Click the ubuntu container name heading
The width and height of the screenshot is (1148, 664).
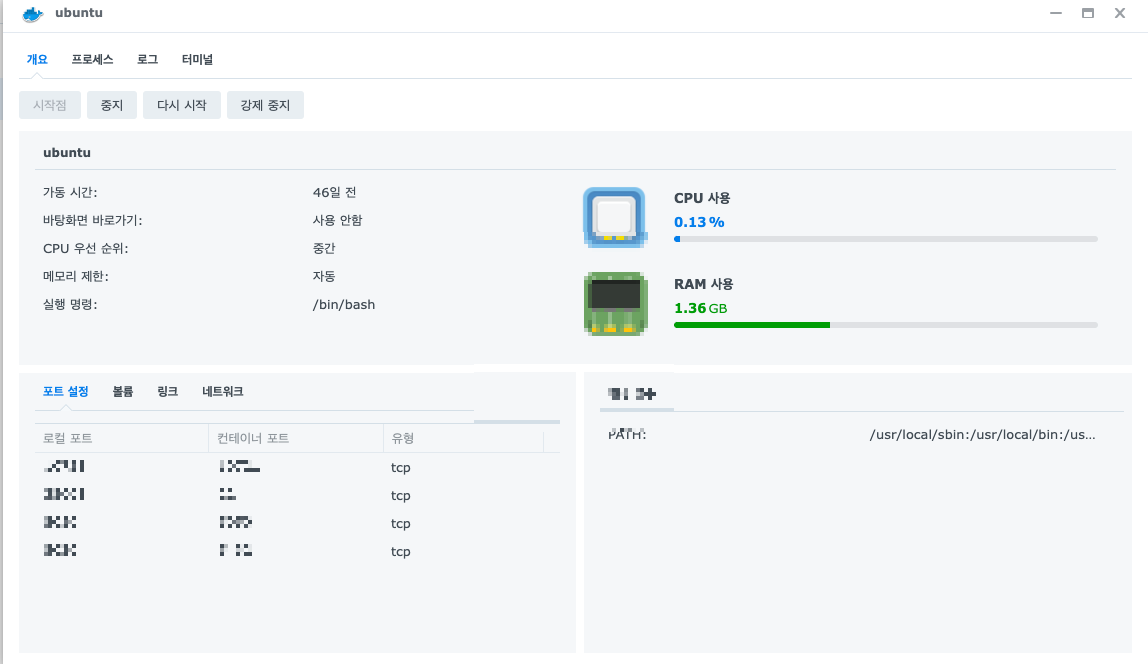point(67,152)
